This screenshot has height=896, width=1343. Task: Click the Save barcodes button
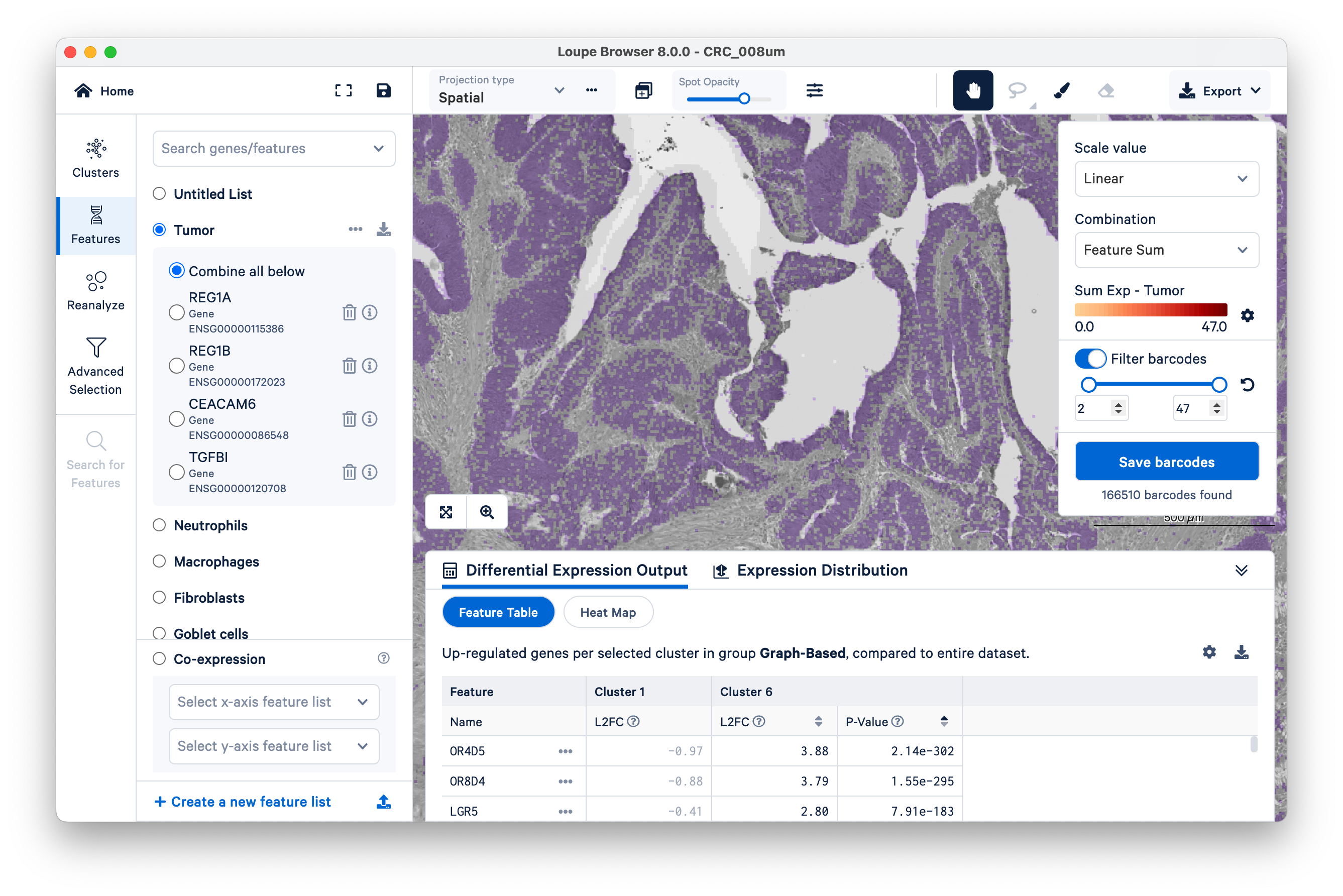point(1166,462)
